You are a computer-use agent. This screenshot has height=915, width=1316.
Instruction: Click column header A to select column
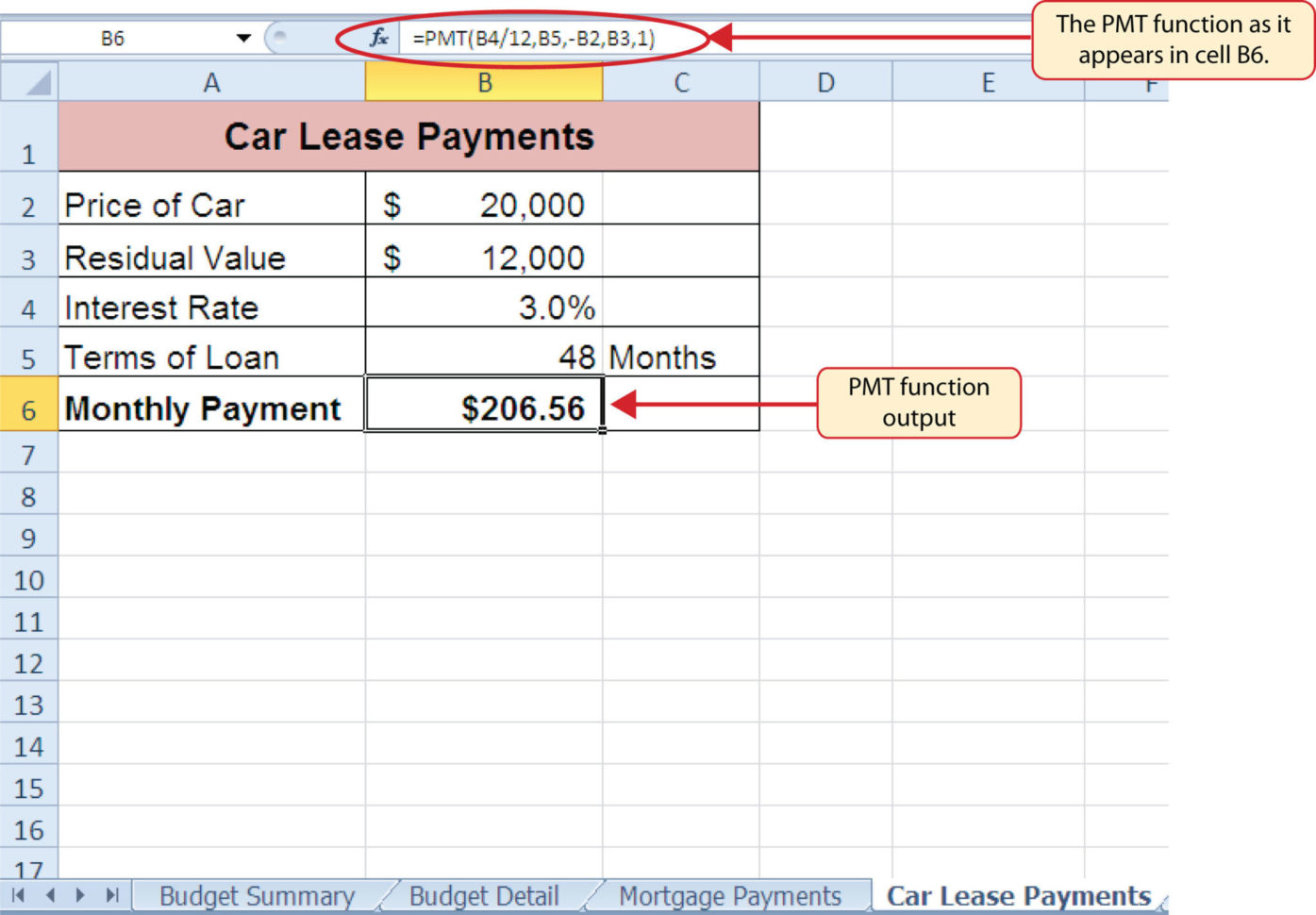(212, 82)
